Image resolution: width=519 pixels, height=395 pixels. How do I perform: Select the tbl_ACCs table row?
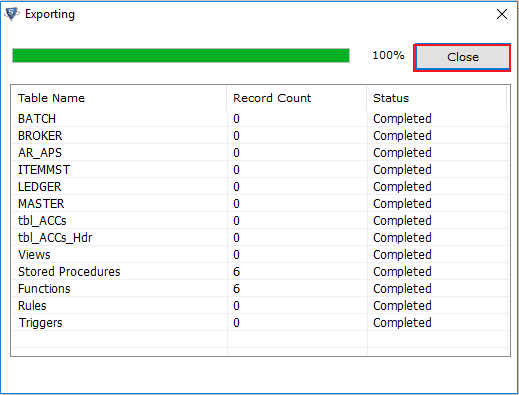coord(260,221)
